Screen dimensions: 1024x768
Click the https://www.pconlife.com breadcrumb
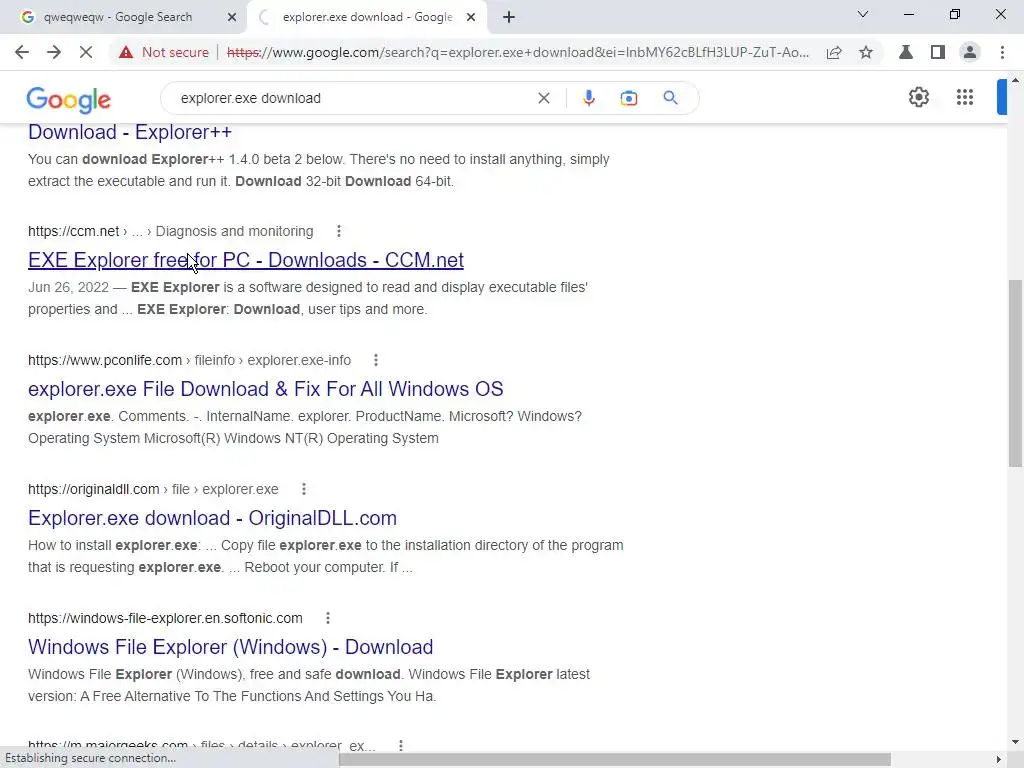(x=104, y=360)
